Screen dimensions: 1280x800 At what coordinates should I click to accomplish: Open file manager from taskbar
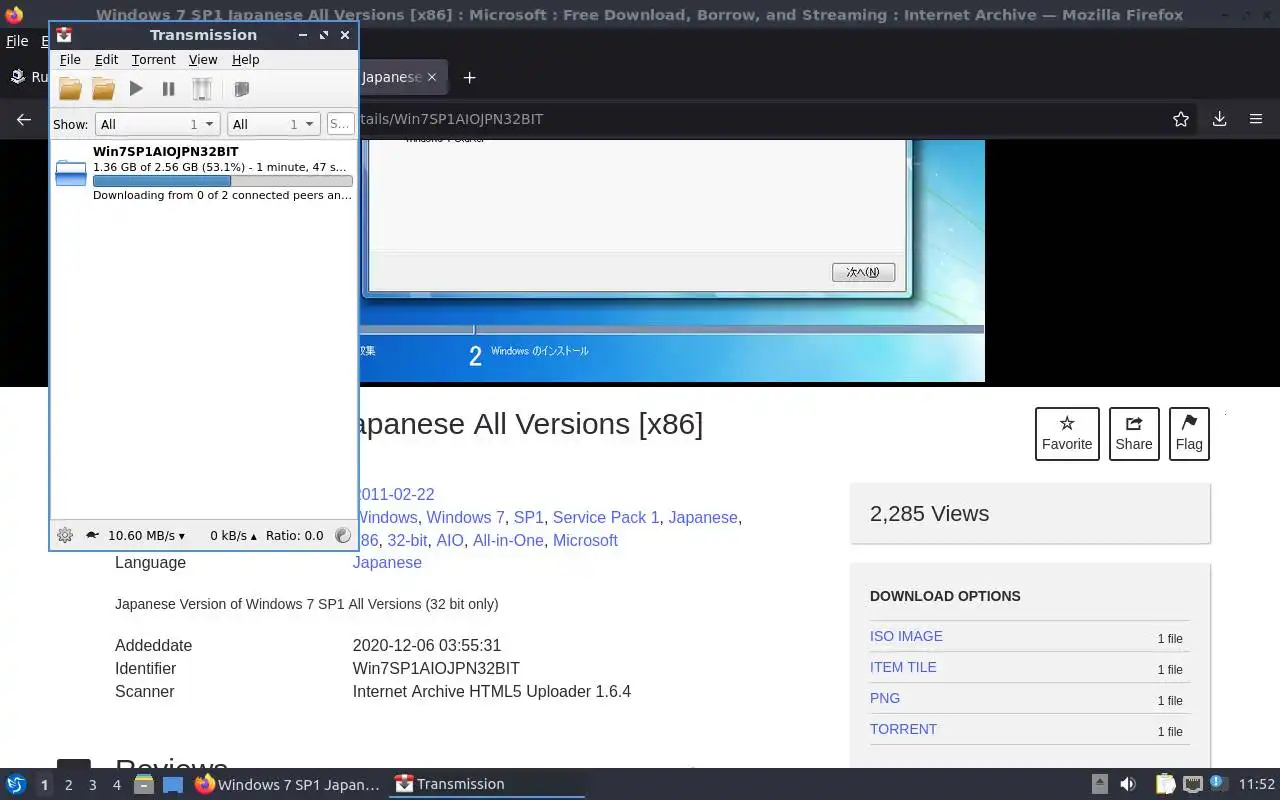143,785
